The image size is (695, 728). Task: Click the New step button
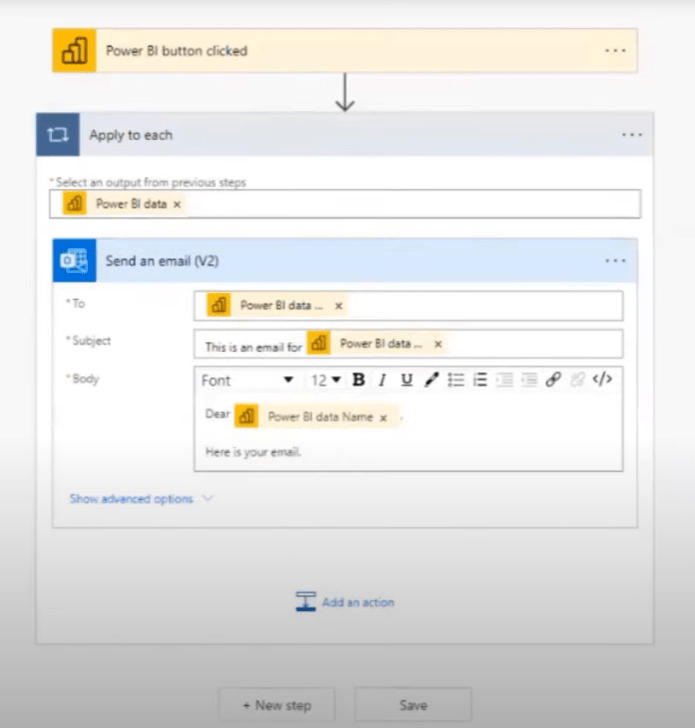click(x=277, y=705)
